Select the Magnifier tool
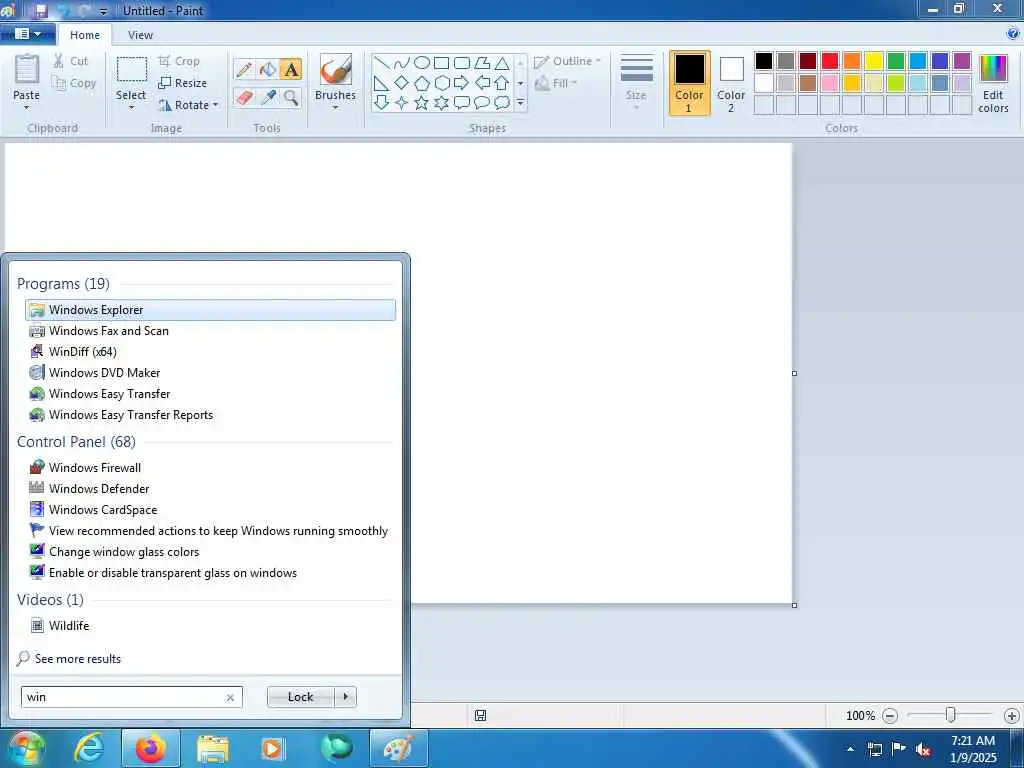 (291, 98)
